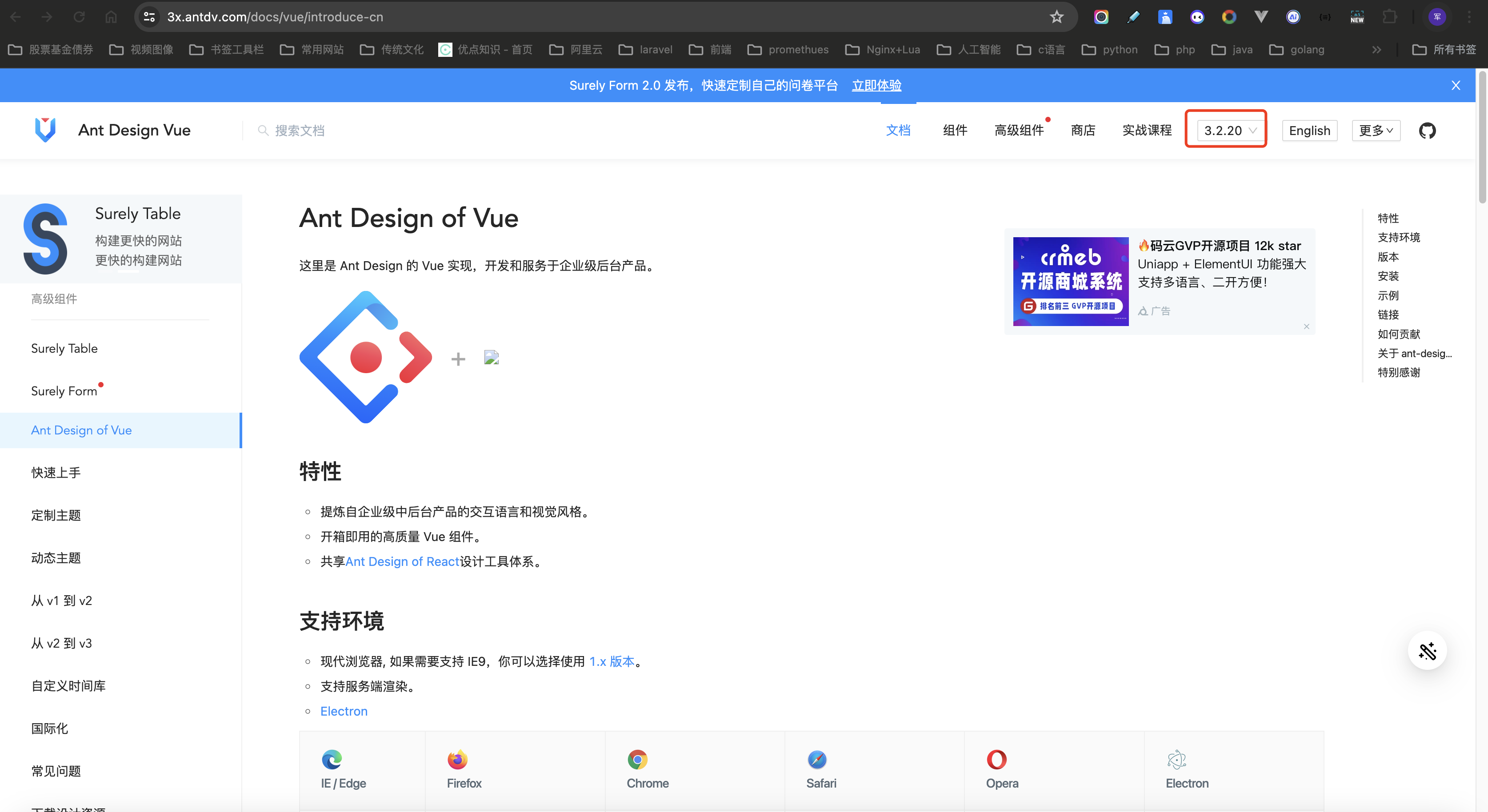Viewport: 1488px width, 812px height.
Task: Close the crmeb advertisement
Action: tap(1307, 327)
